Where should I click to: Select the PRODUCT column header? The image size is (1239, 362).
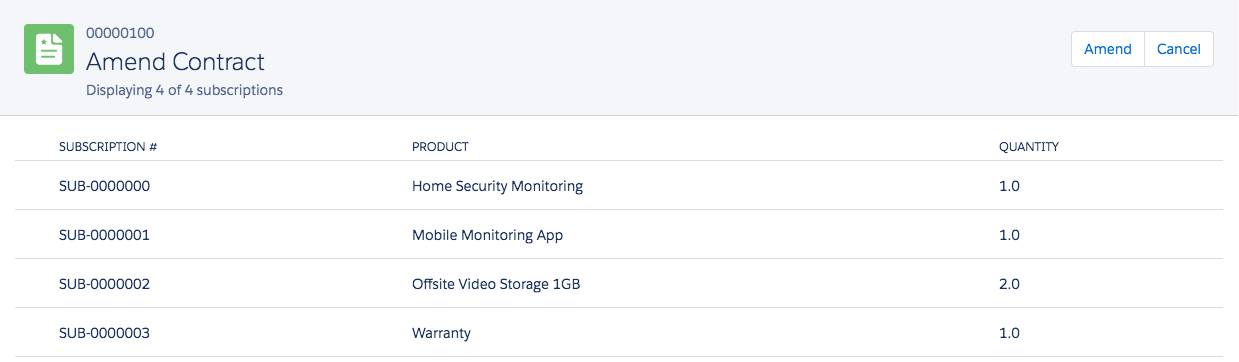pos(440,147)
